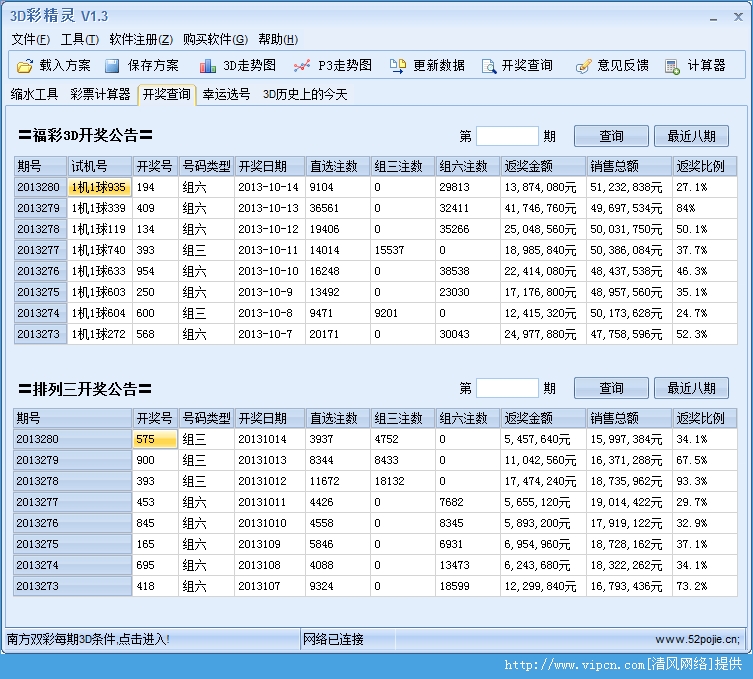Image resolution: width=753 pixels, height=679 pixels.
Task: Click 试机号 column header in 福彩3D table
Action: [x=99, y=166]
